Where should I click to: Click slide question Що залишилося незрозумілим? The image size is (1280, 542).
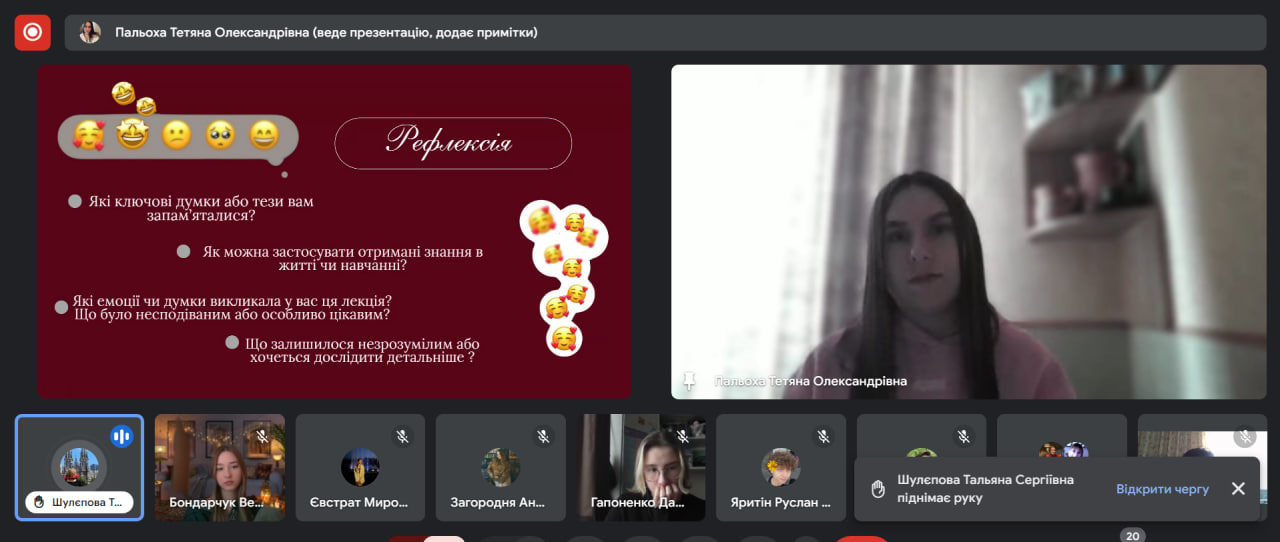[x=362, y=350]
